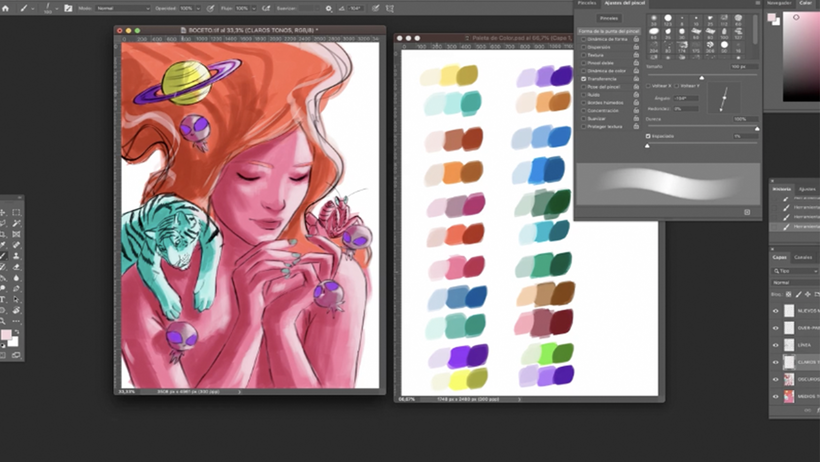Select the Blur drop tool
This screenshot has width=820, height=462.
(16, 278)
